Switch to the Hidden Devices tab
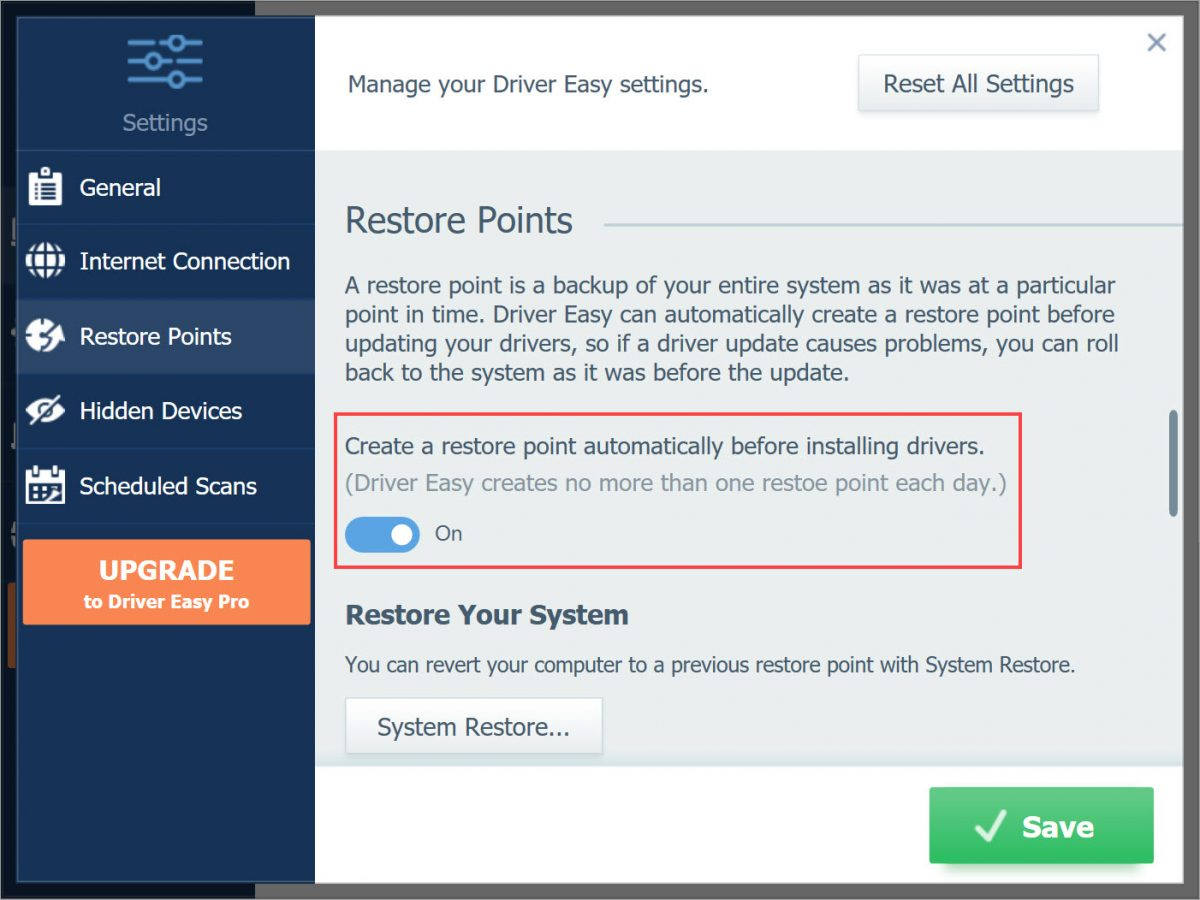 coord(166,411)
